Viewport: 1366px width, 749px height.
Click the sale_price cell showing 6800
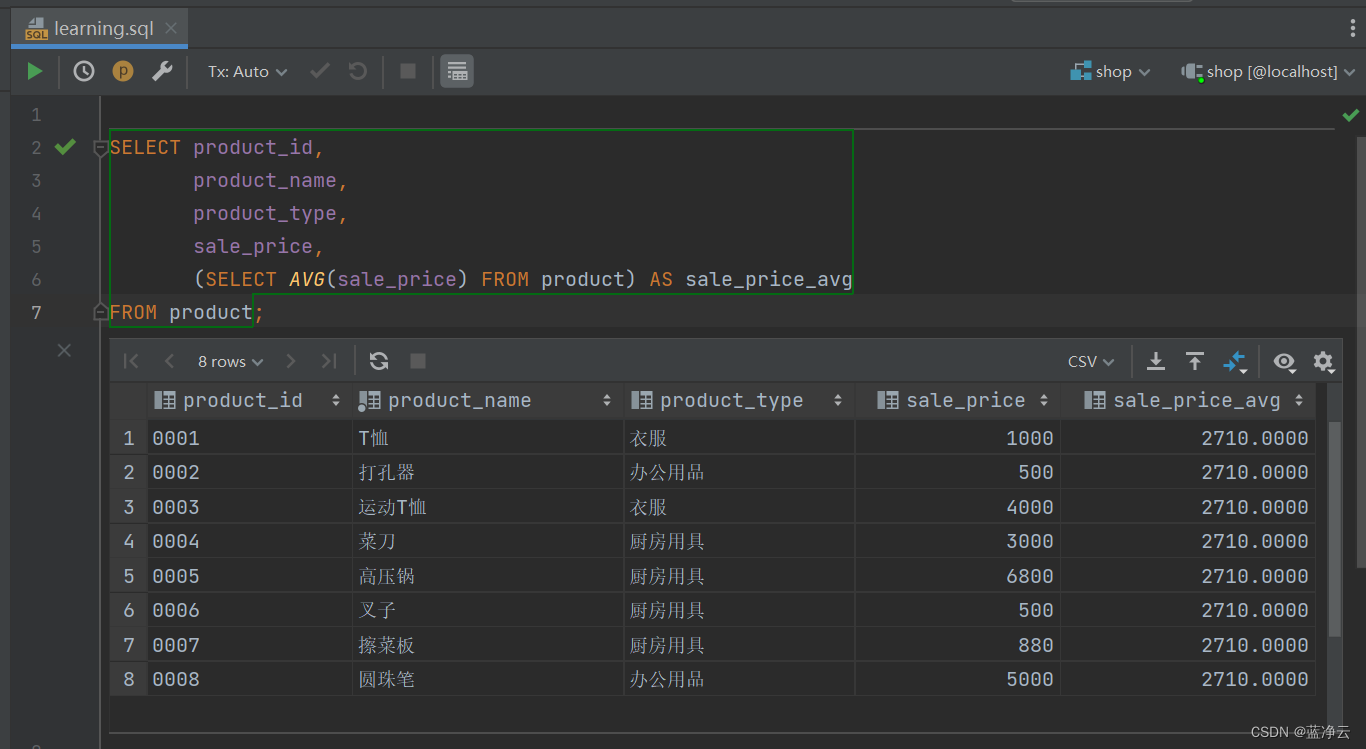point(958,576)
